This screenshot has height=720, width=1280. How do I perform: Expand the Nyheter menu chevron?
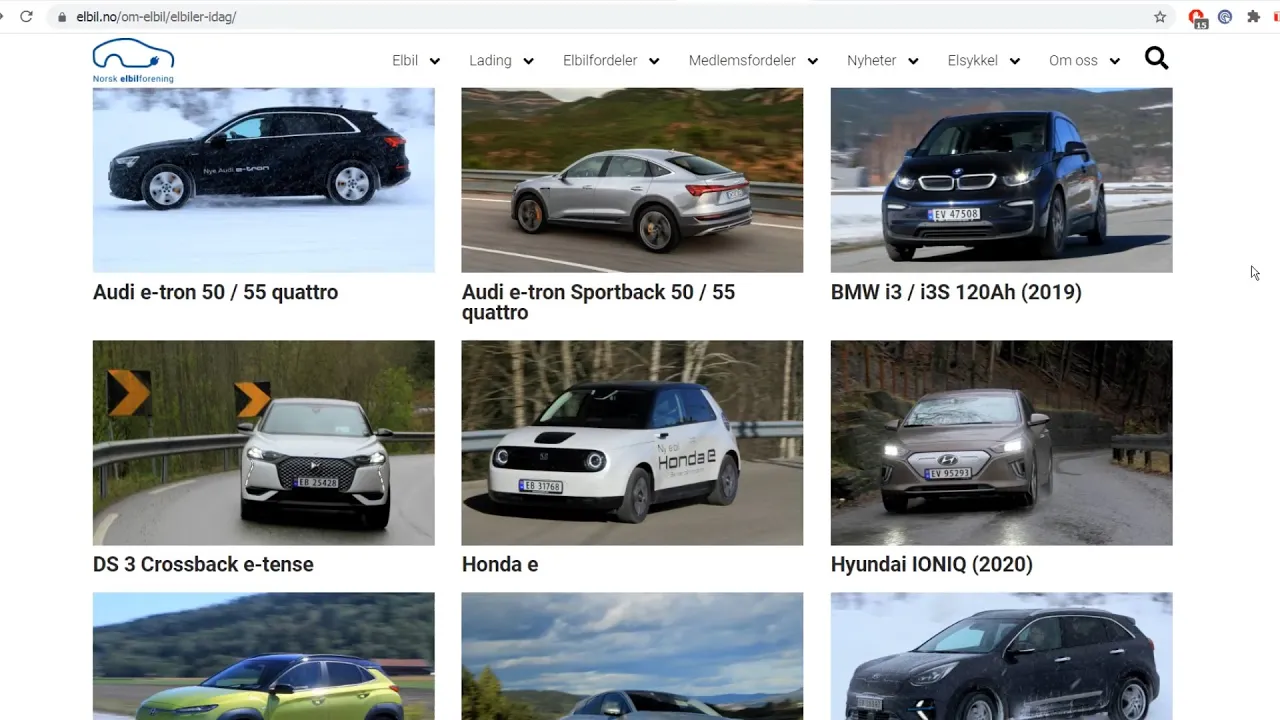pos(913,61)
